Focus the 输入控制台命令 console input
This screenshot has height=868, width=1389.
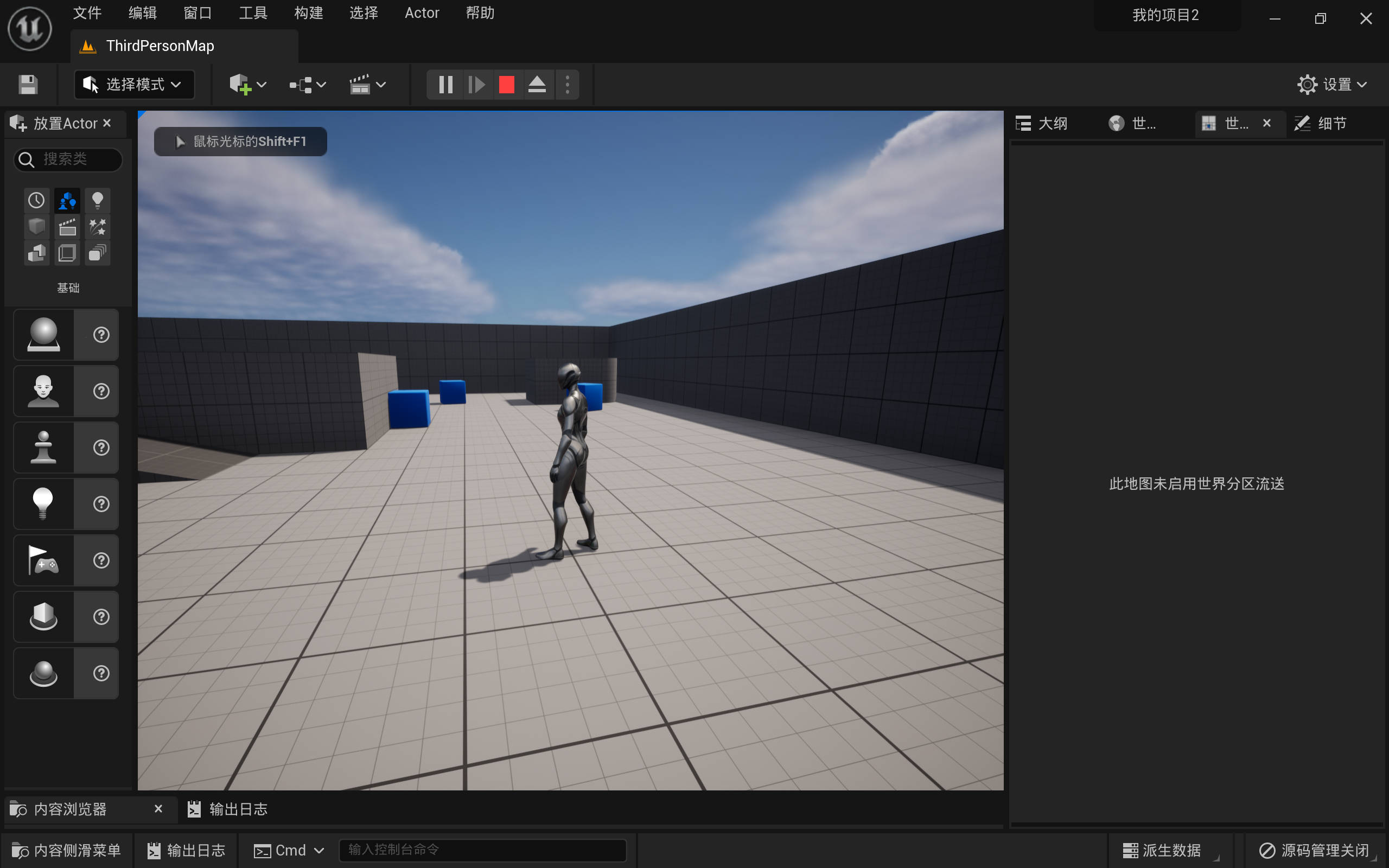[x=482, y=850]
